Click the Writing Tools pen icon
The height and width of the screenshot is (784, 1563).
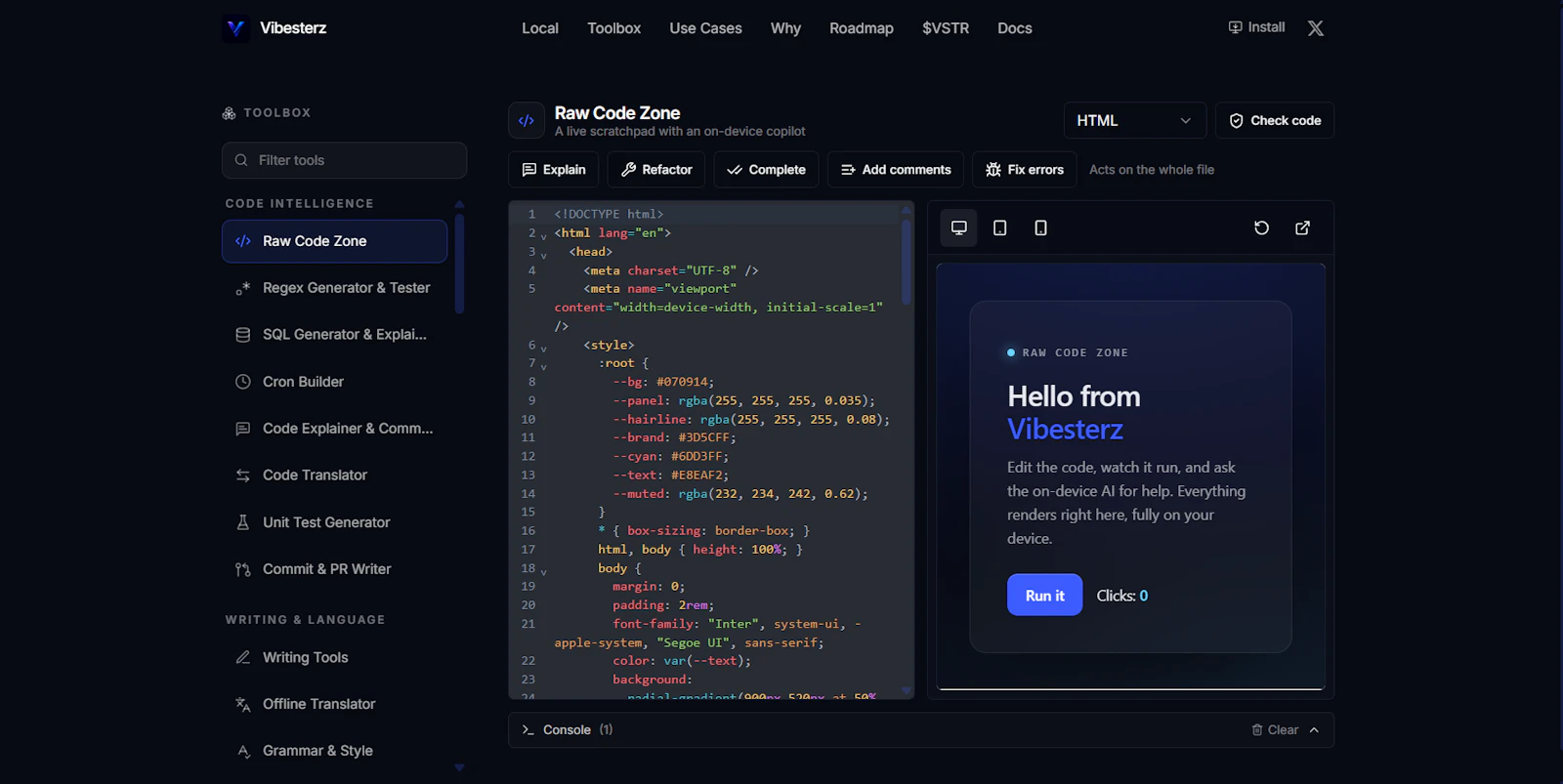click(243, 657)
